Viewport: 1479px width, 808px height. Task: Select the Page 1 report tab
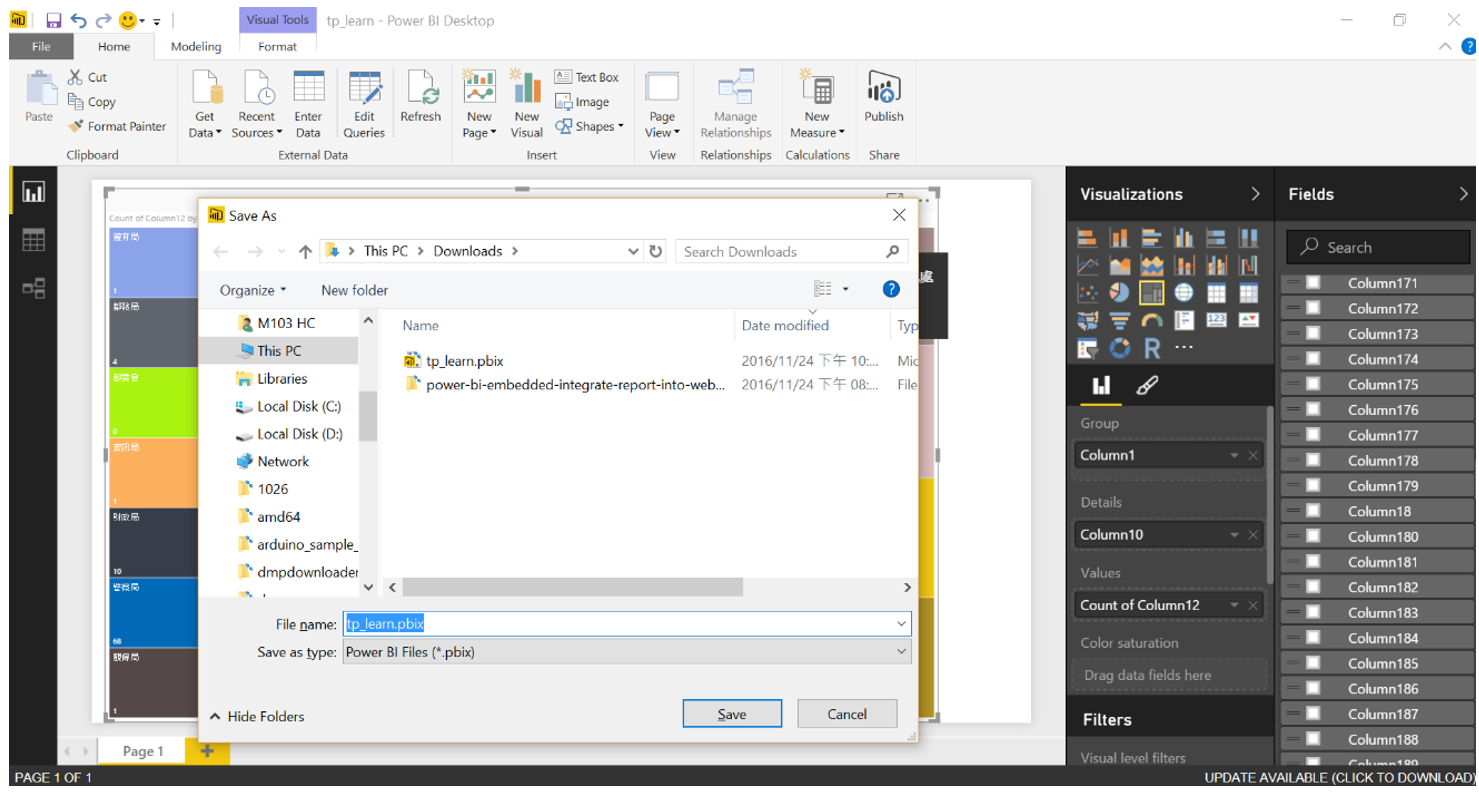[x=143, y=751]
